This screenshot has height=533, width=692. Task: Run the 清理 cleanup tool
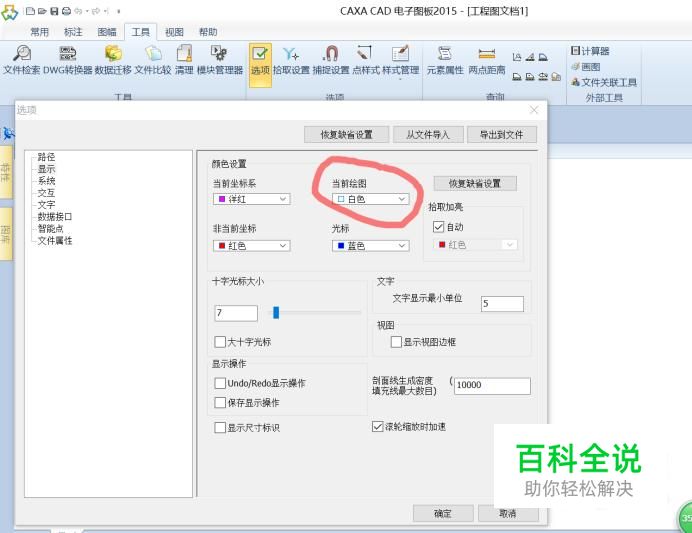[184, 60]
